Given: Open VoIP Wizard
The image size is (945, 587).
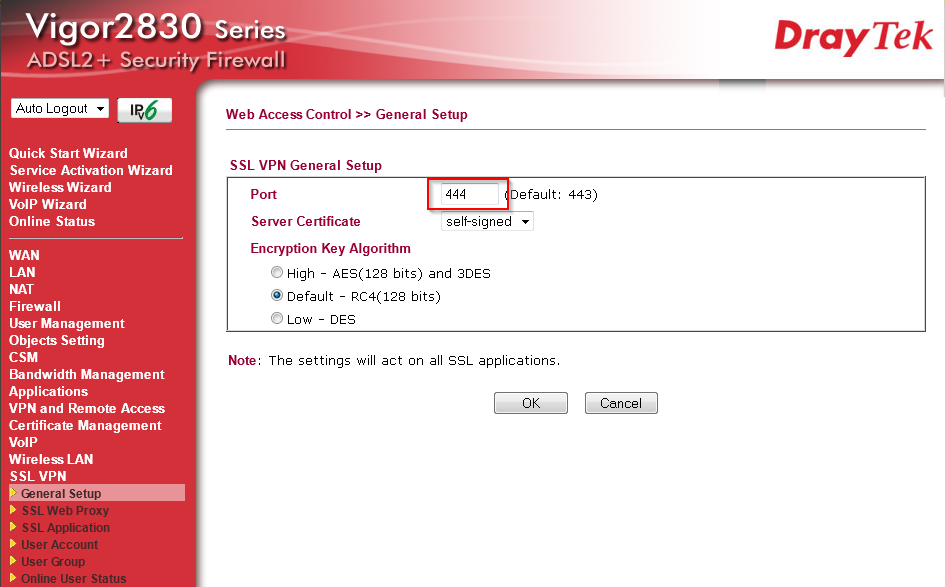Looking at the screenshot, I should point(48,204).
